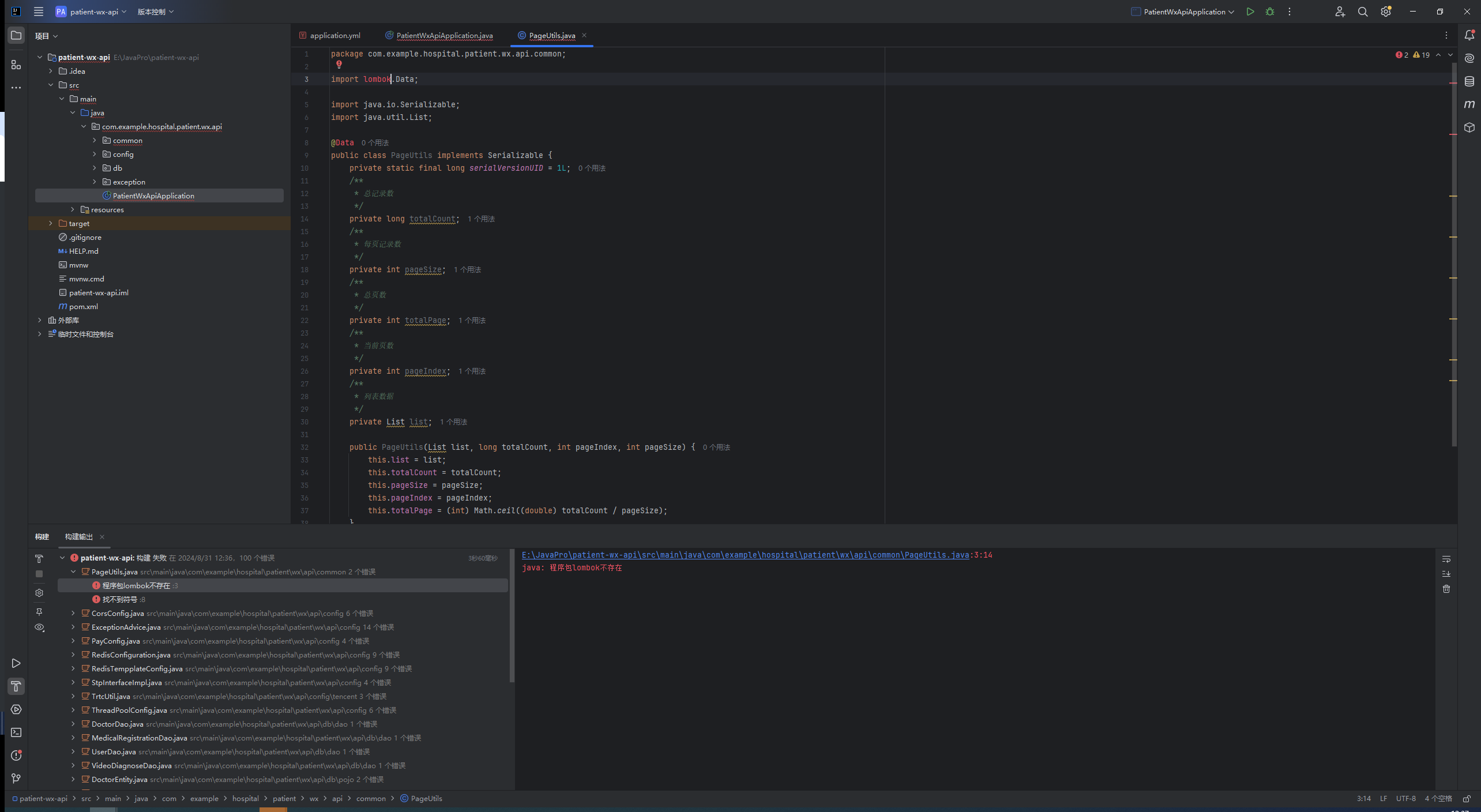1481x812 pixels.
Task: Expand CorsConfig.java error group
Action: click(x=73, y=614)
